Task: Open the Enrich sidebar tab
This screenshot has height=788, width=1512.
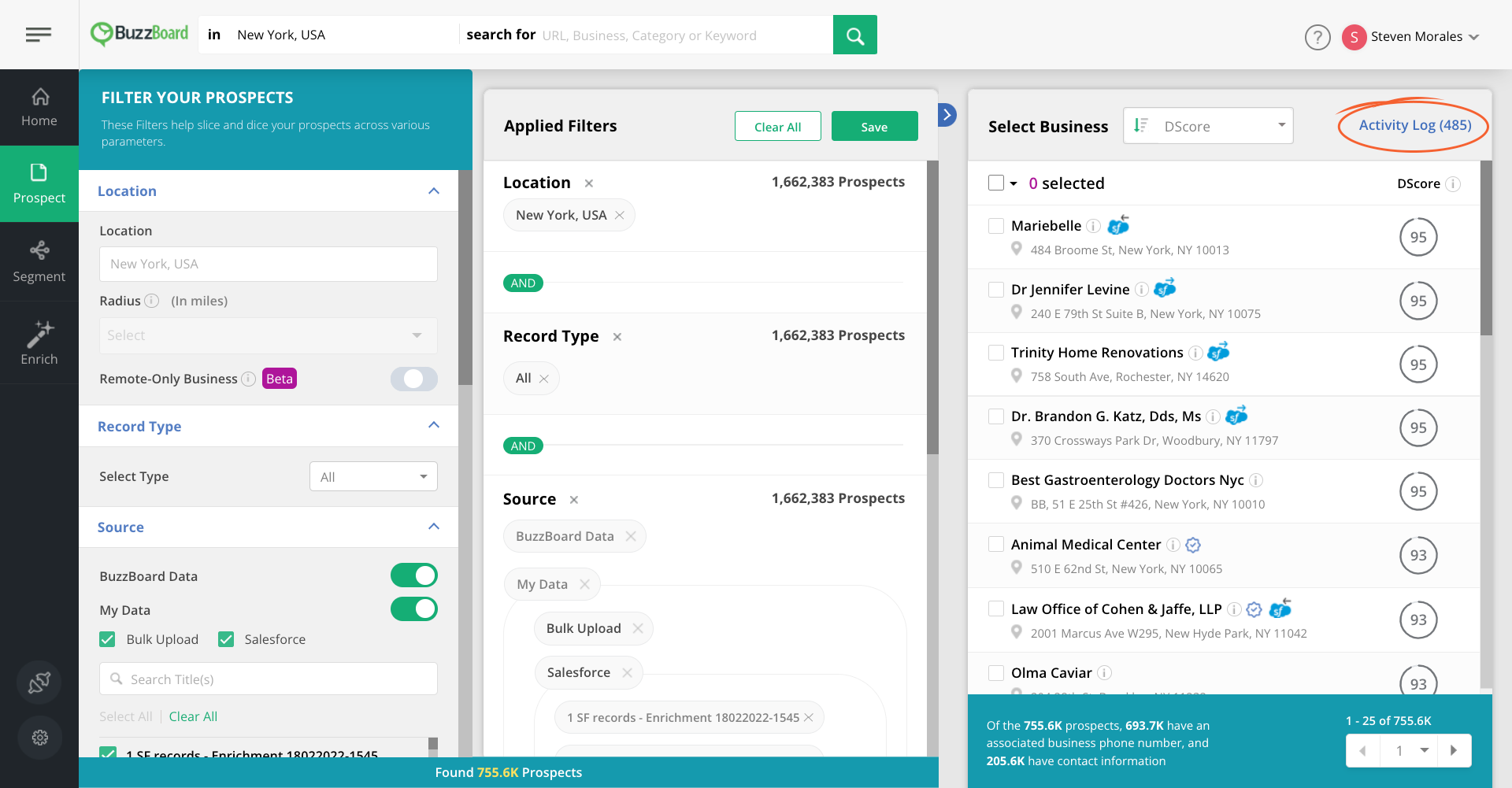Action: pos(39,343)
